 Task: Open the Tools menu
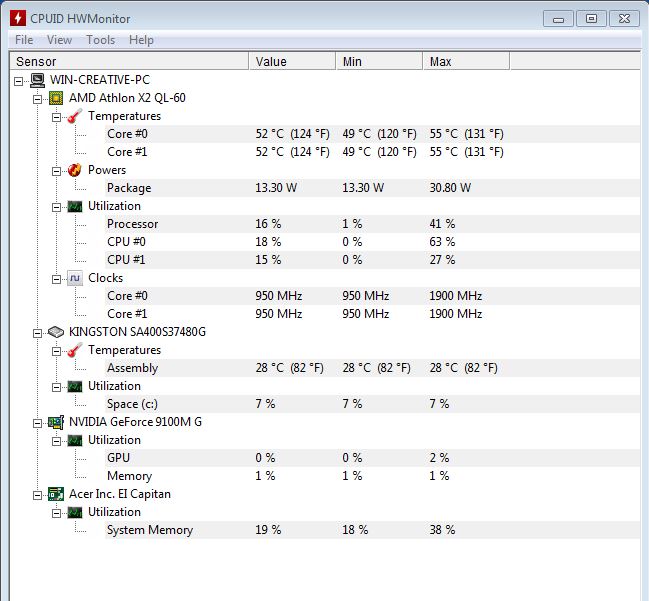[101, 40]
